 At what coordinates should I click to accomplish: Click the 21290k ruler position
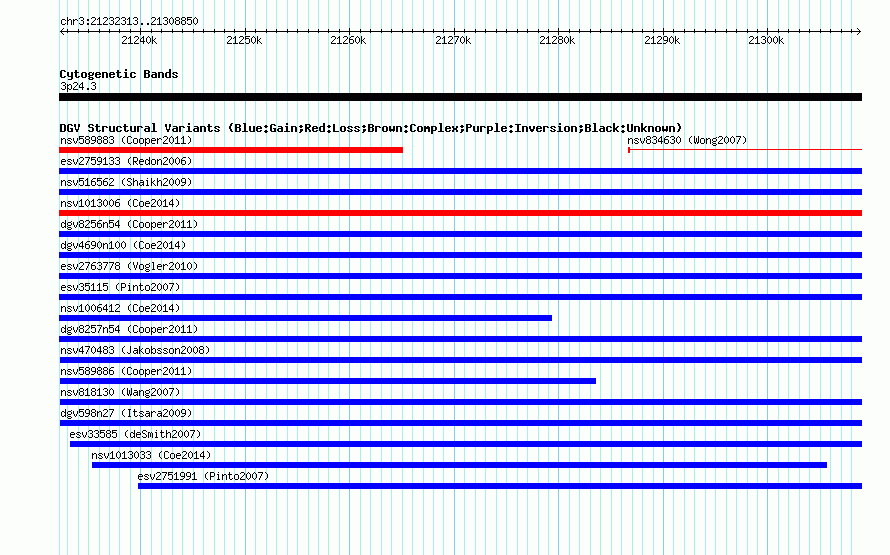pos(662,40)
